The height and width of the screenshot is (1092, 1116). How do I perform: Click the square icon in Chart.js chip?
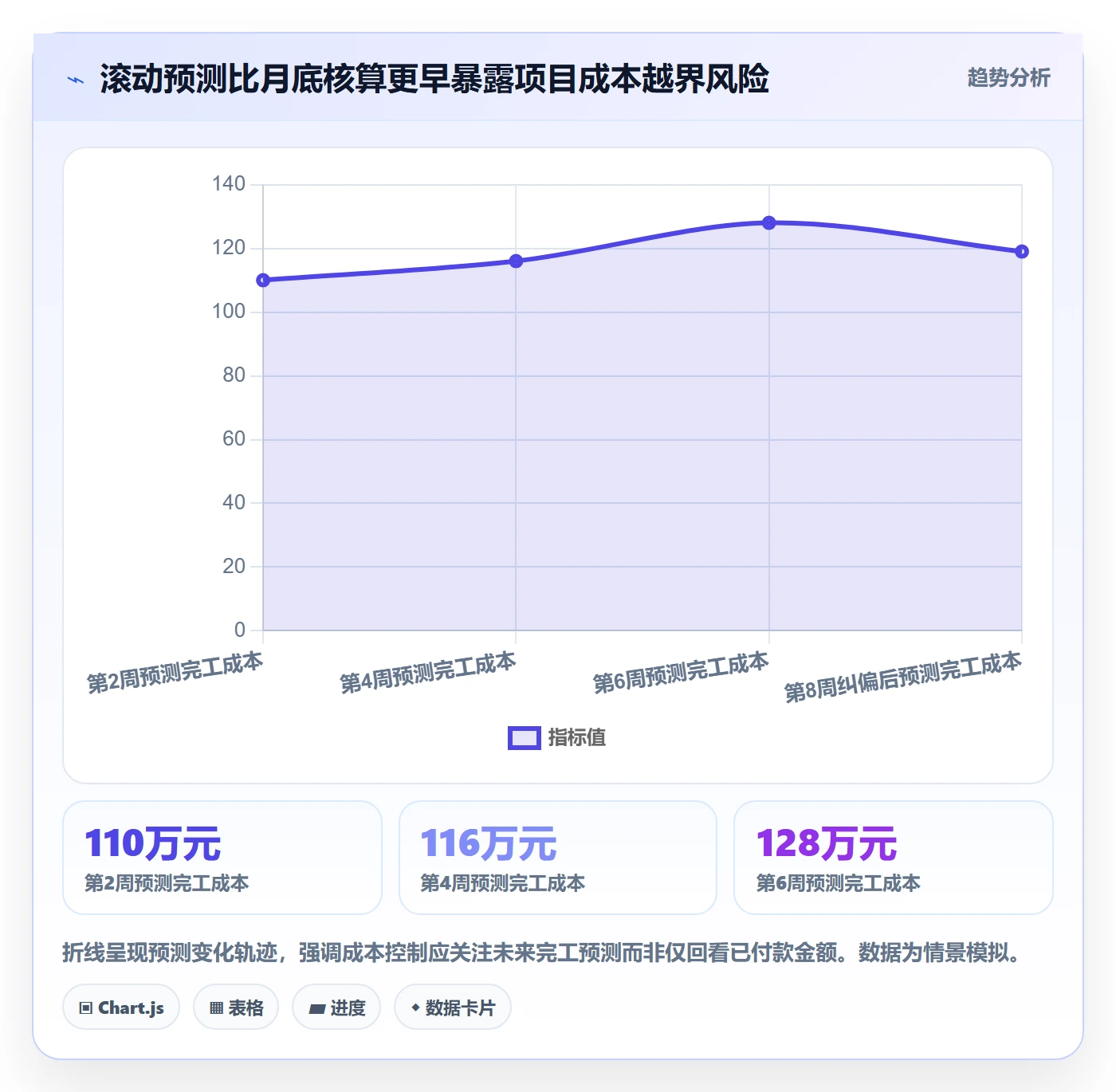pyautogui.click(x=86, y=1008)
